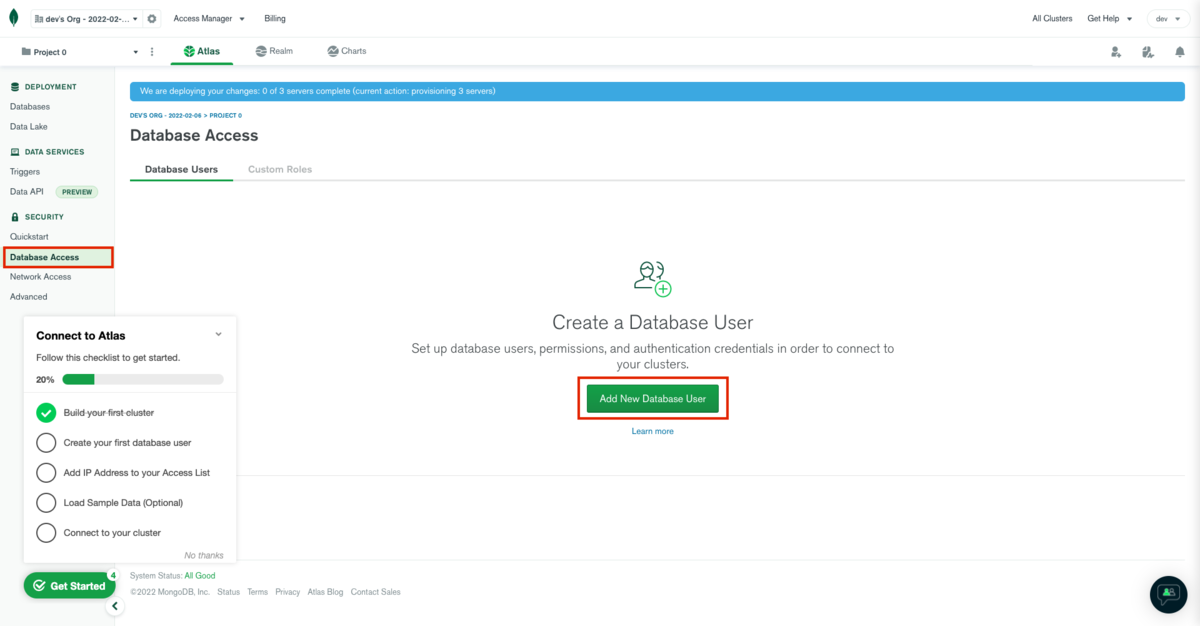Image resolution: width=1200 pixels, height=626 pixels.
Task: Select the Database Users tab
Action: pyautogui.click(x=181, y=169)
